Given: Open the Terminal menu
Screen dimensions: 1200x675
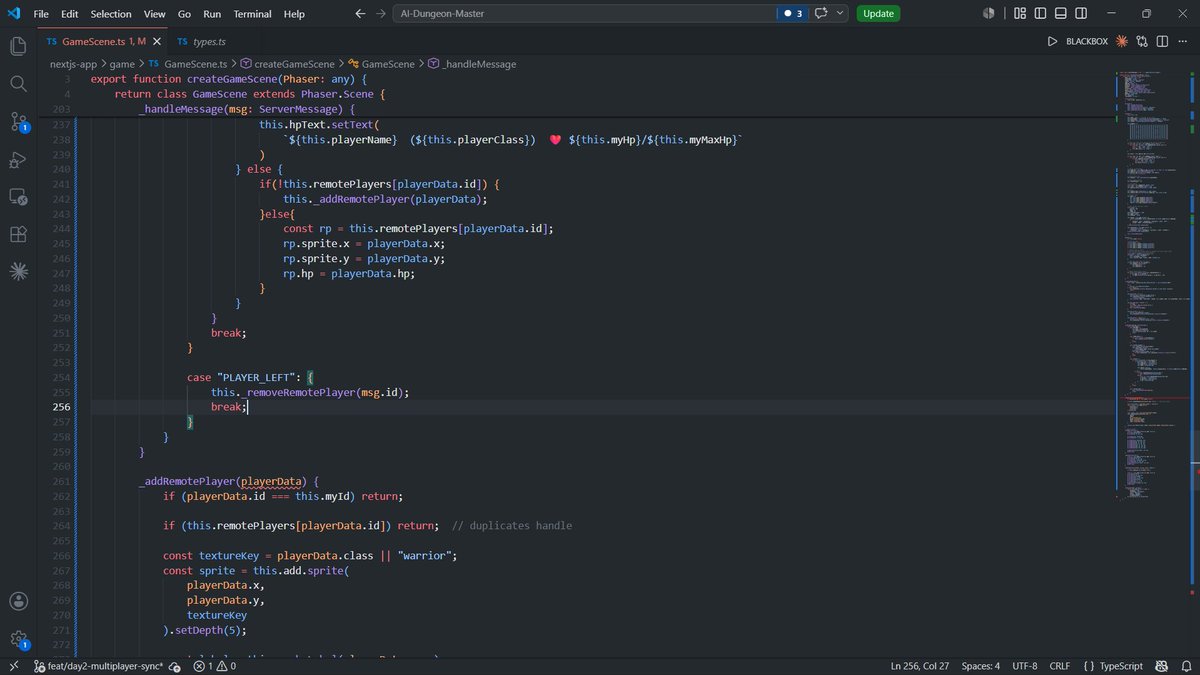Looking at the screenshot, I should 252,14.
